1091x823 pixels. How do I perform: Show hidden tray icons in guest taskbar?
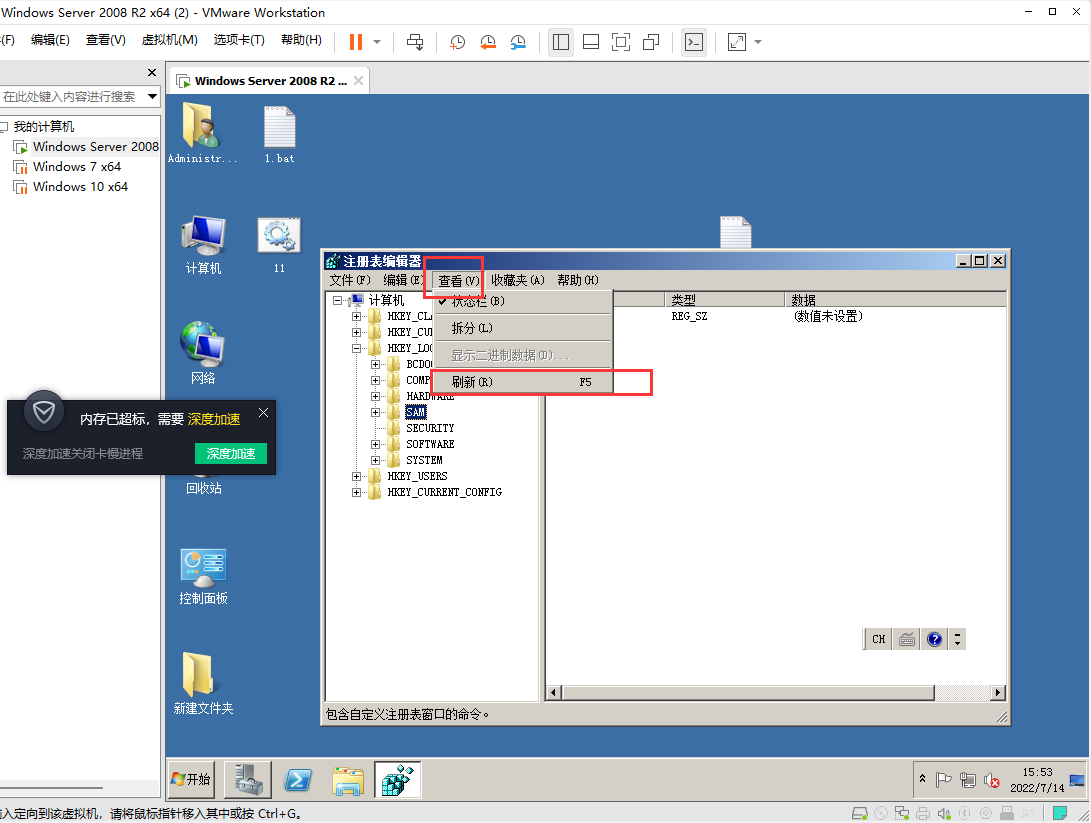coord(923,779)
